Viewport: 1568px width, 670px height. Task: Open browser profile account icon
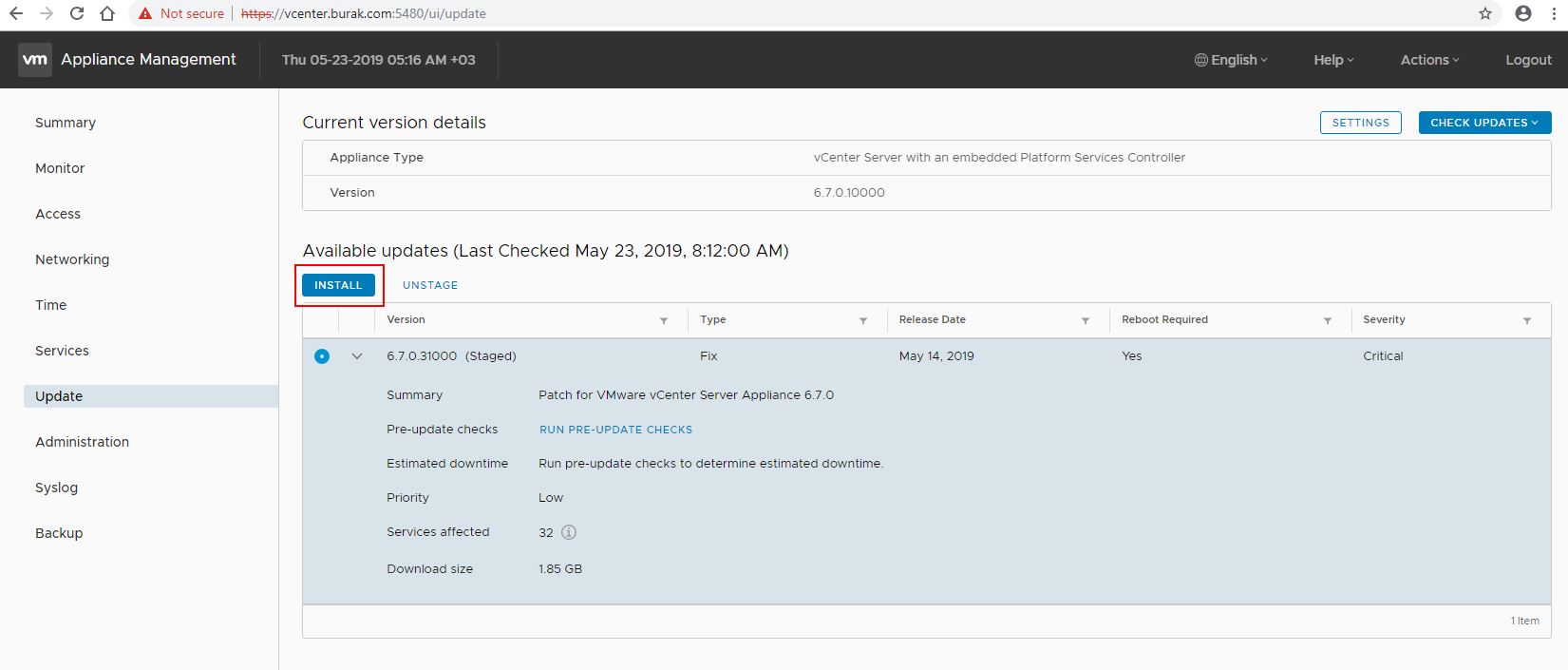pos(1523,13)
